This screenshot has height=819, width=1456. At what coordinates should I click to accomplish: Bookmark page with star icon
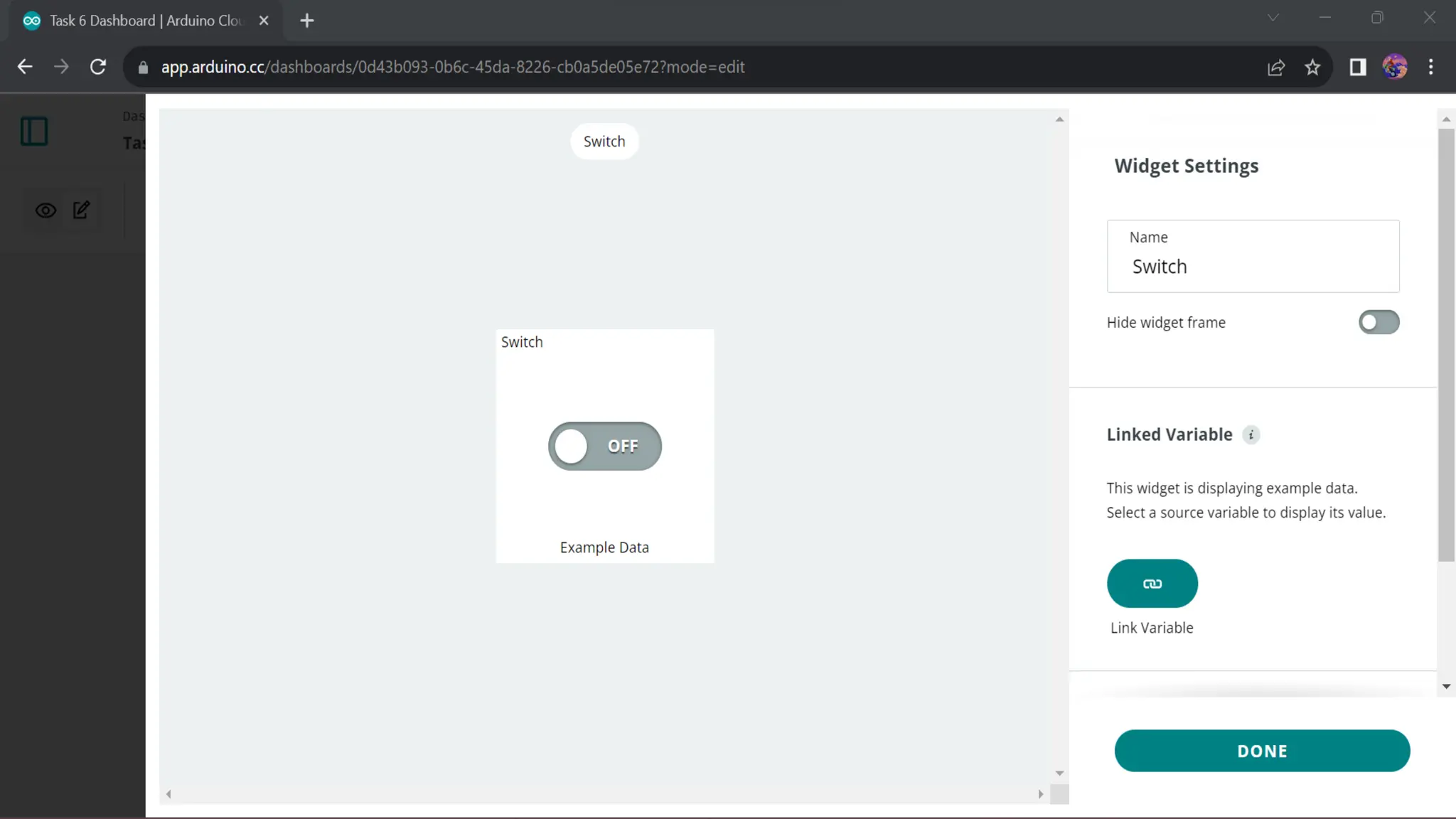(x=1312, y=67)
